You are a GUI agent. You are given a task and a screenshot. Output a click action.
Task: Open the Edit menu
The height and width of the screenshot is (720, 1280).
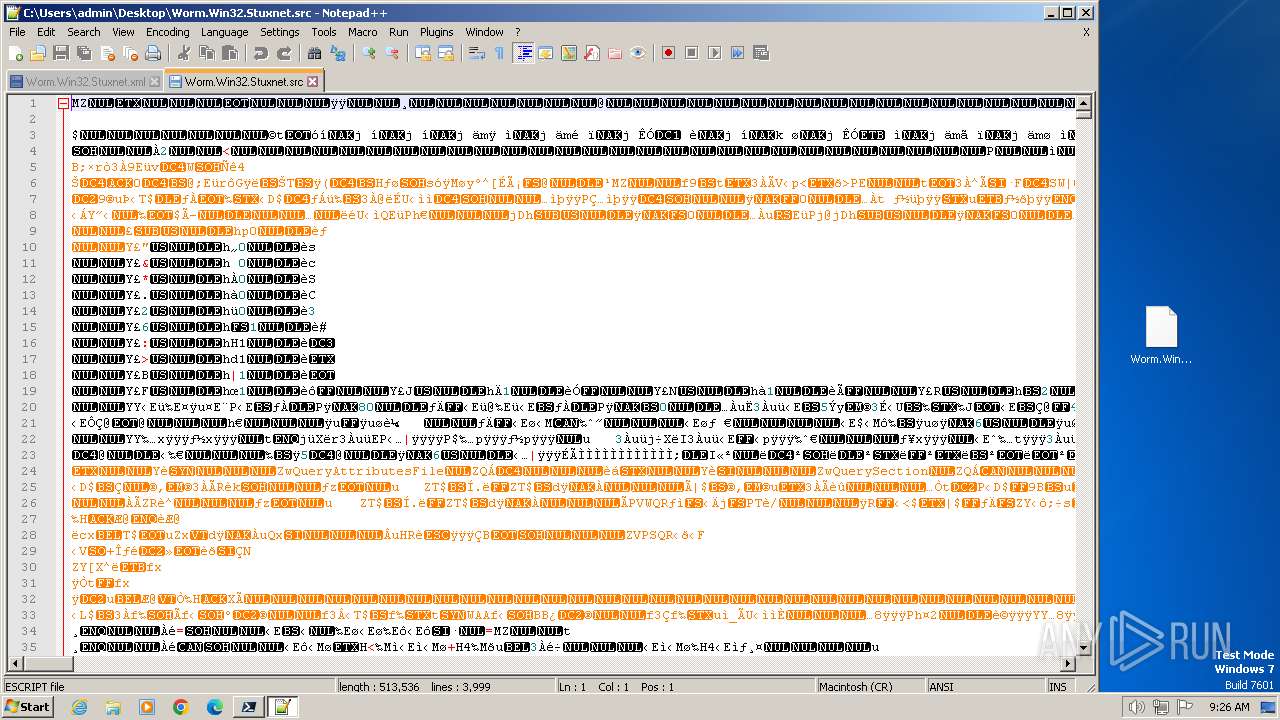pos(46,32)
